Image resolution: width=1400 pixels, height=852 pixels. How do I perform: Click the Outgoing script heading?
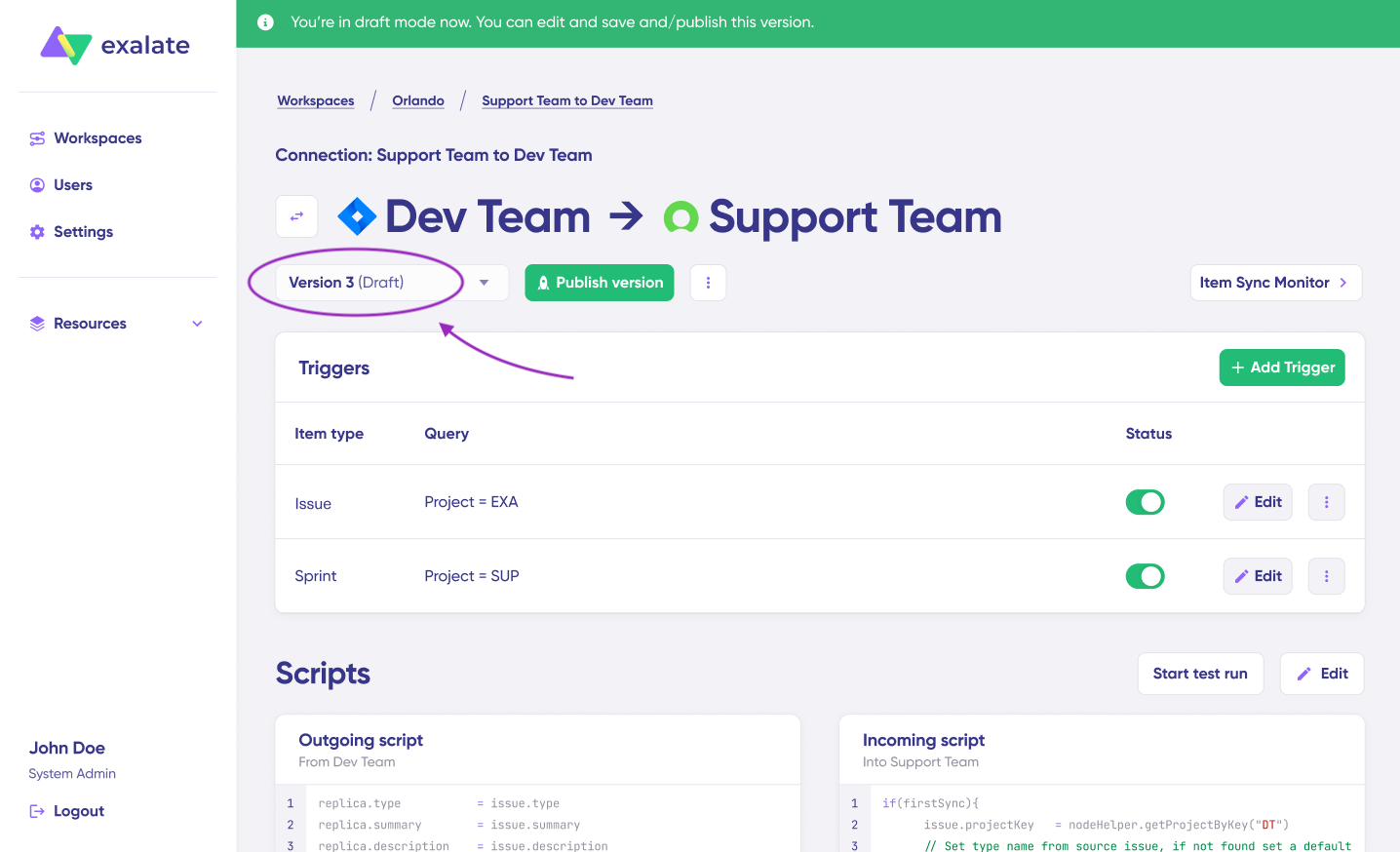tap(361, 740)
